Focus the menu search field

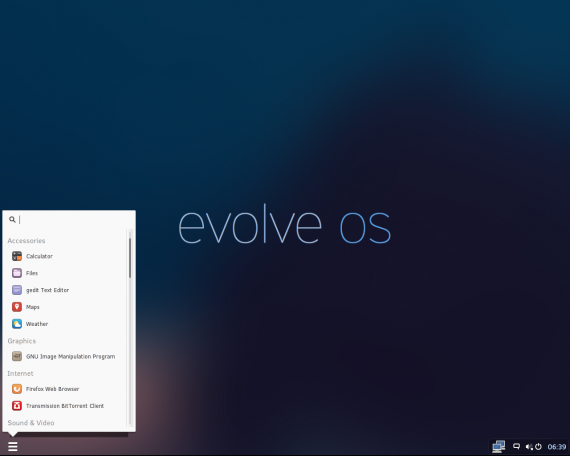(x=69, y=220)
